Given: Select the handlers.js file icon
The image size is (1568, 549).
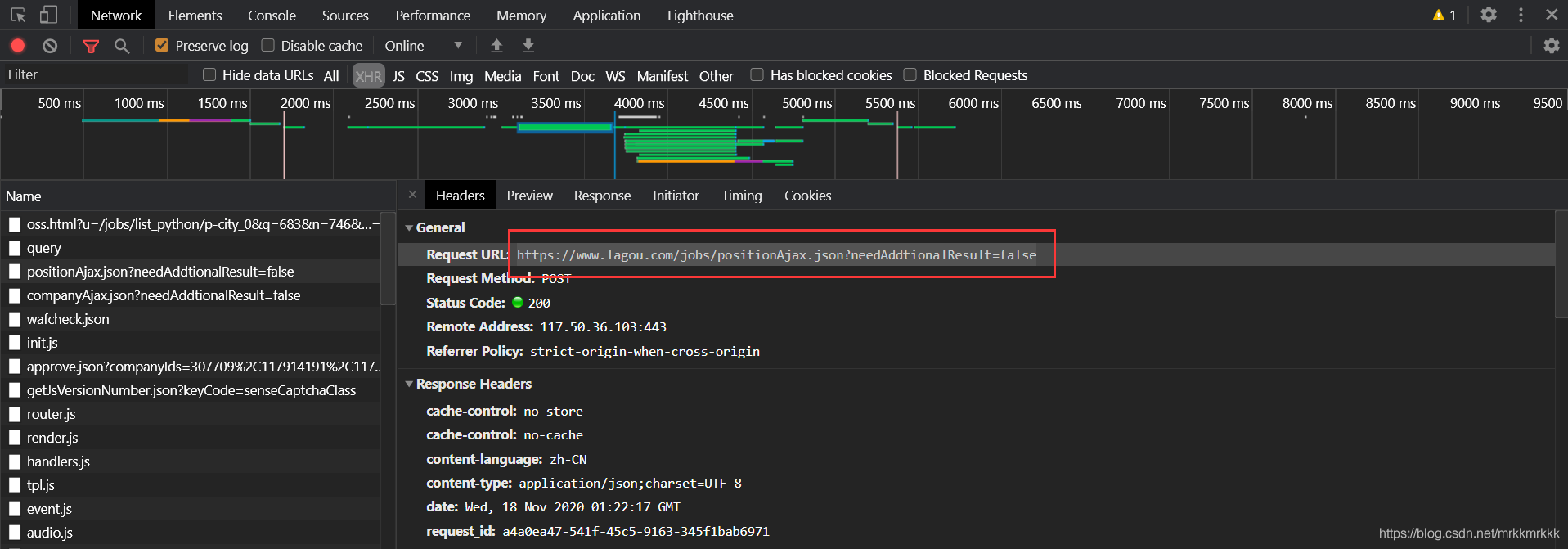Looking at the screenshot, I should point(15,461).
